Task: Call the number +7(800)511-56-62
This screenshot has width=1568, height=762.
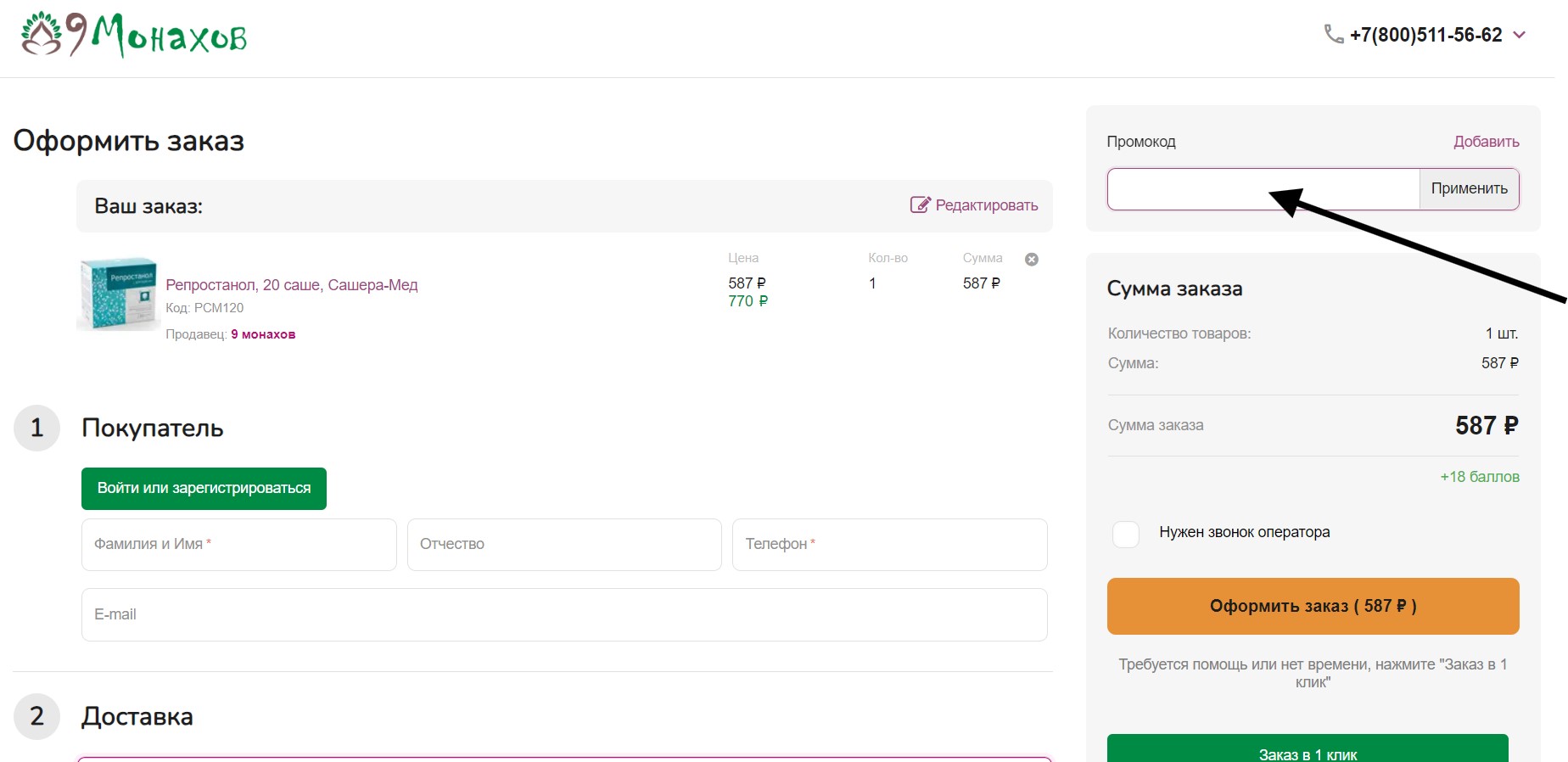Action: pos(1426,35)
